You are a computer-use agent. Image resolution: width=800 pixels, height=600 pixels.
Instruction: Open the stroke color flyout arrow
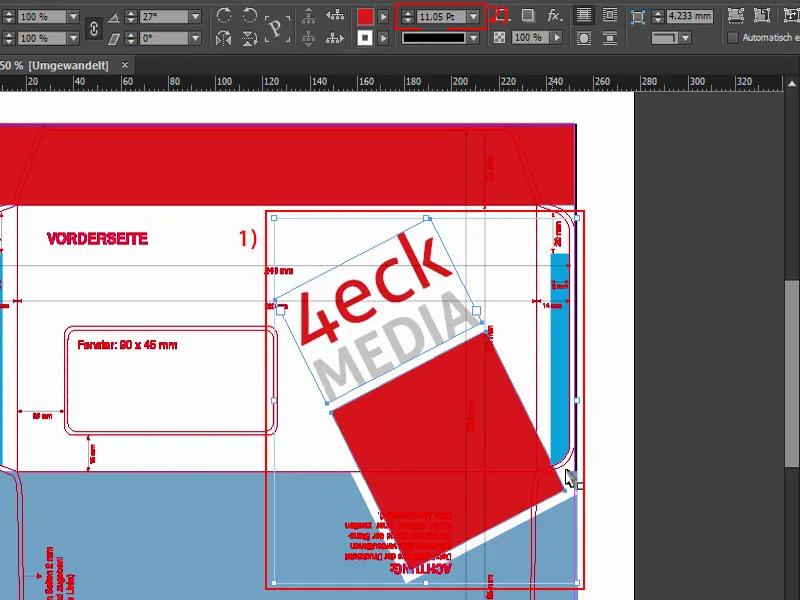tap(383, 38)
